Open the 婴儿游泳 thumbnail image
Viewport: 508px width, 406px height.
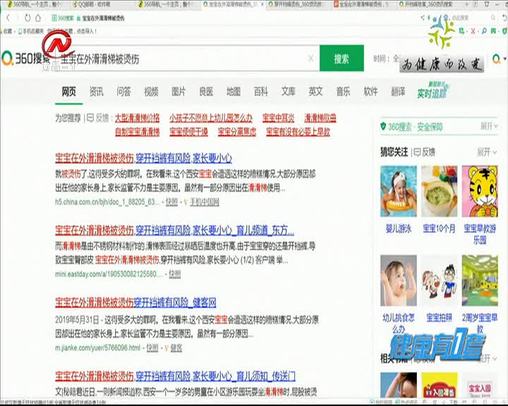tap(398, 192)
